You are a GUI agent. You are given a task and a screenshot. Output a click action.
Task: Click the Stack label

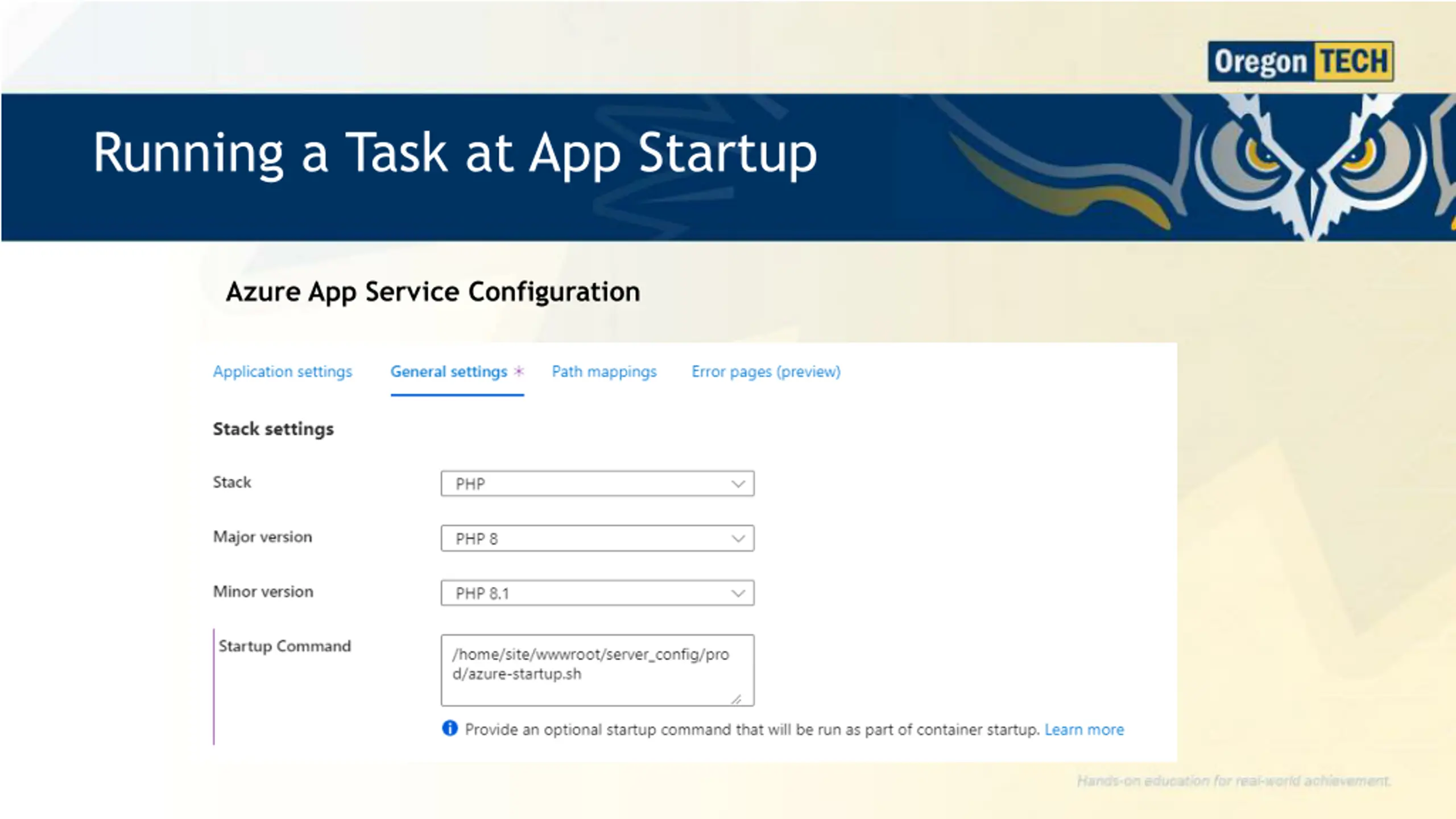pyautogui.click(x=232, y=482)
